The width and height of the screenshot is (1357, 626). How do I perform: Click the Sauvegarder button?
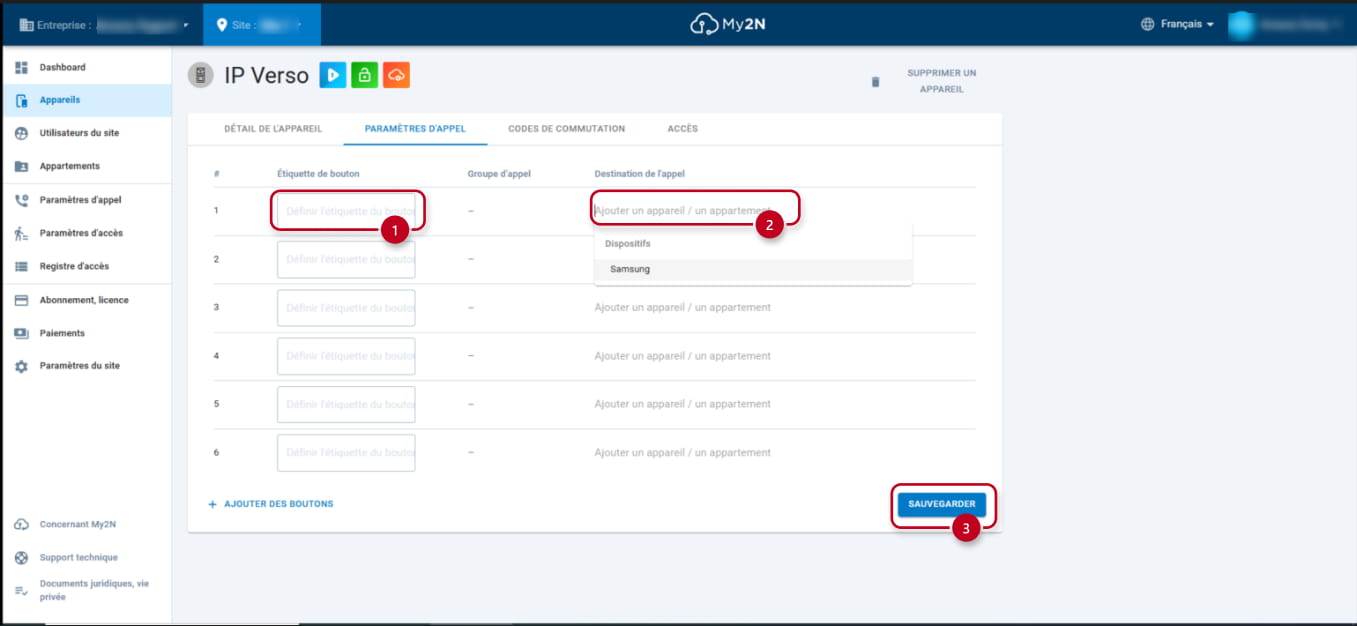point(941,505)
